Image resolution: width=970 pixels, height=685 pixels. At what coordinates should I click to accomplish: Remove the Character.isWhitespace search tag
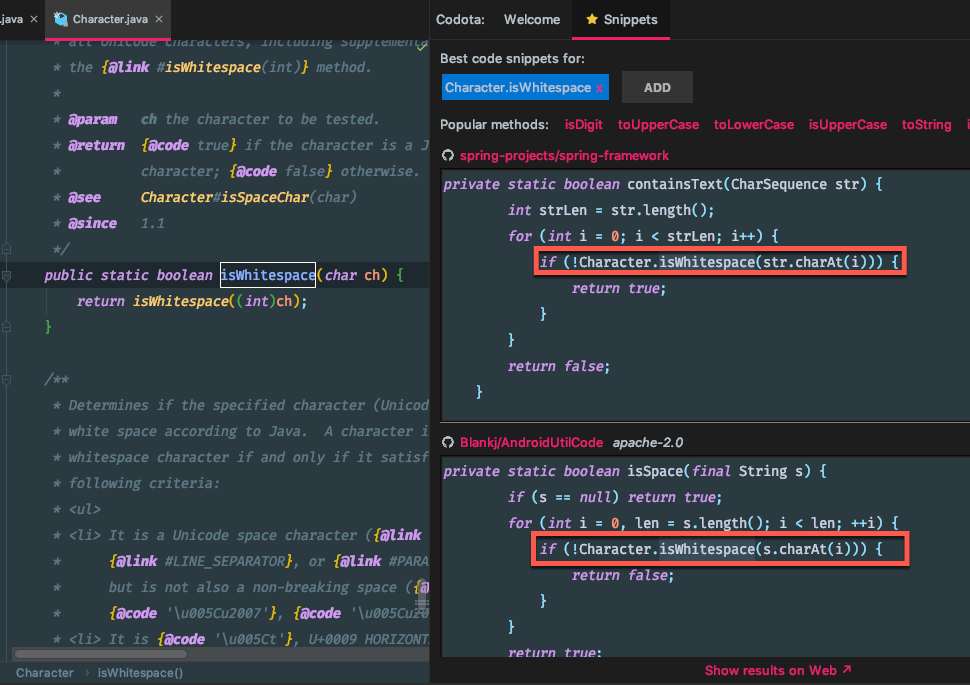coord(599,88)
